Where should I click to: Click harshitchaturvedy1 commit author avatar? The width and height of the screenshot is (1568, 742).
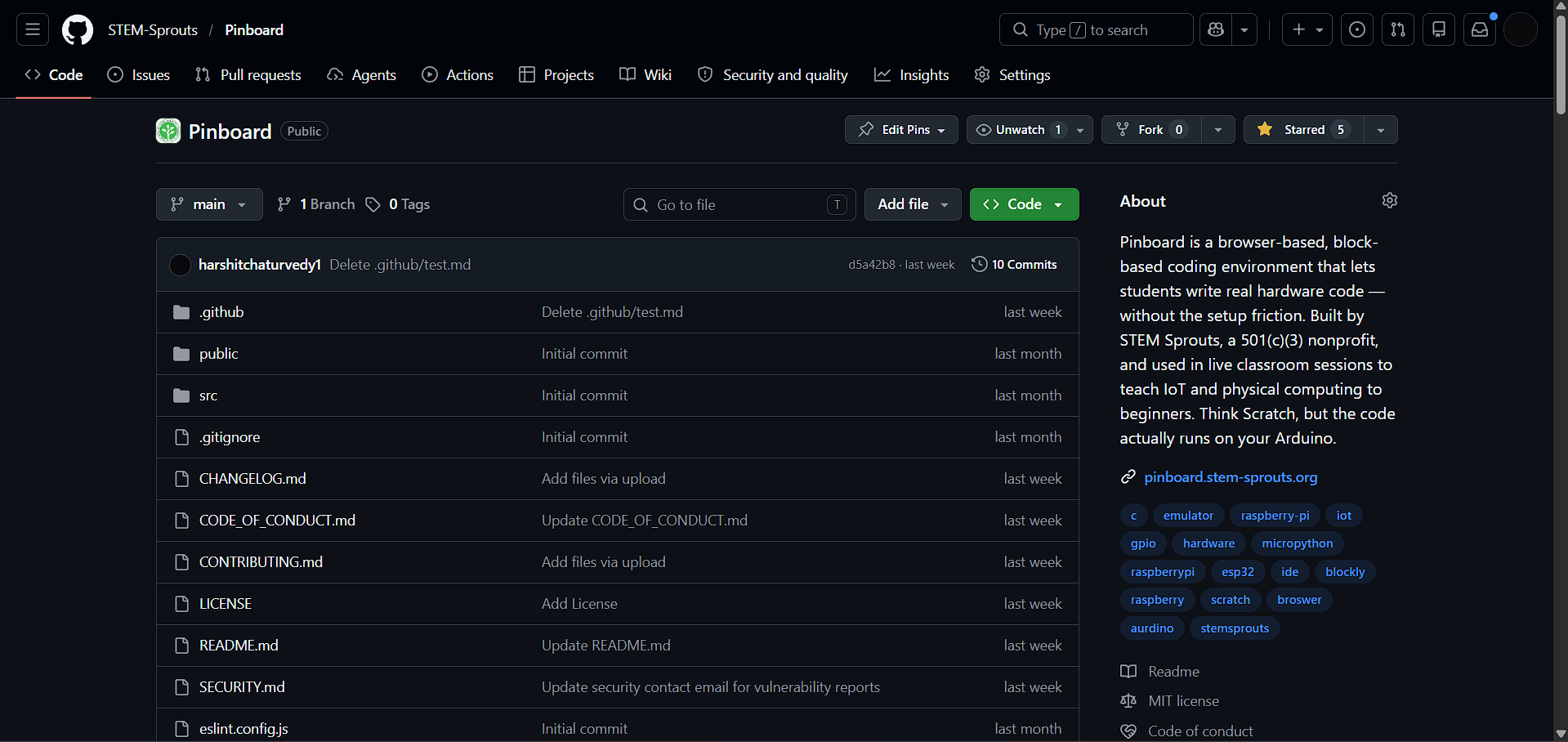tap(180, 265)
